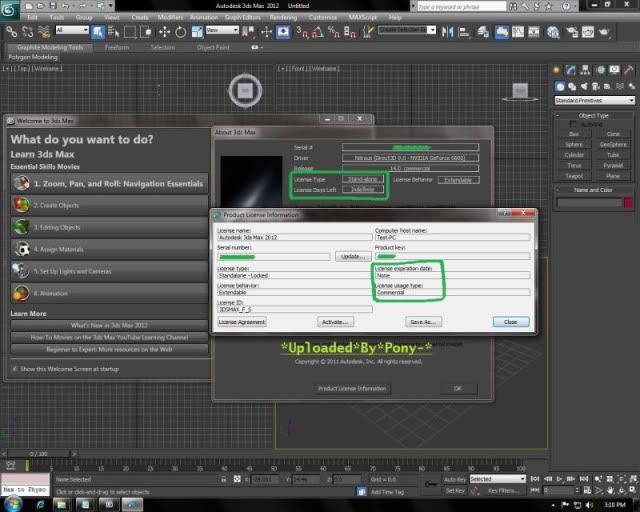Viewport: 640px width, 512px height.
Task: Open the Material Editor icon
Action: point(553,32)
